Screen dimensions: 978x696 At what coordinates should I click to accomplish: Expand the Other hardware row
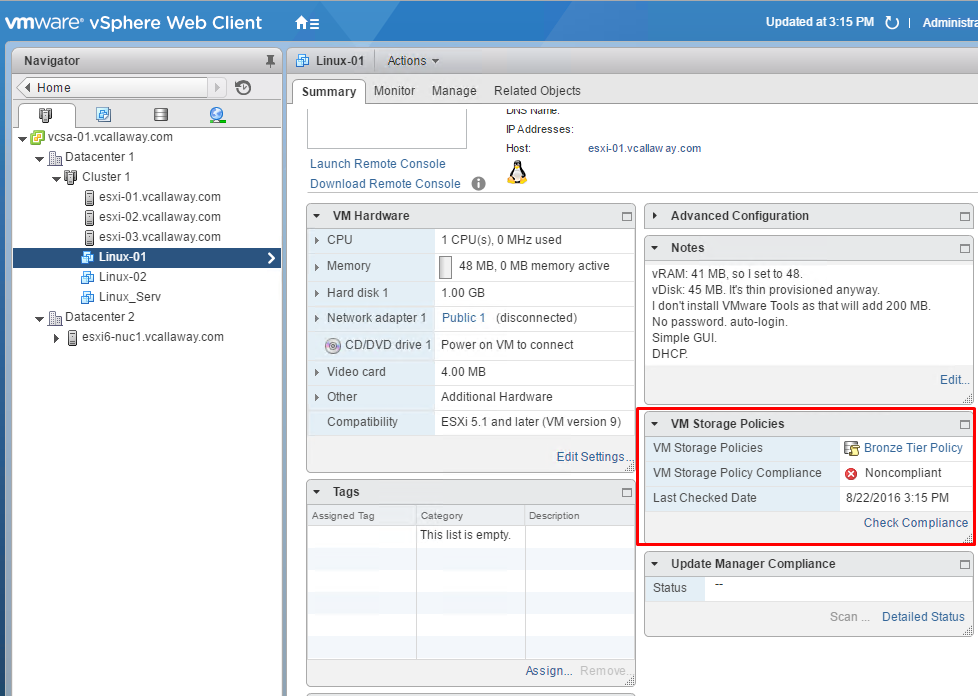coord(317,397)
